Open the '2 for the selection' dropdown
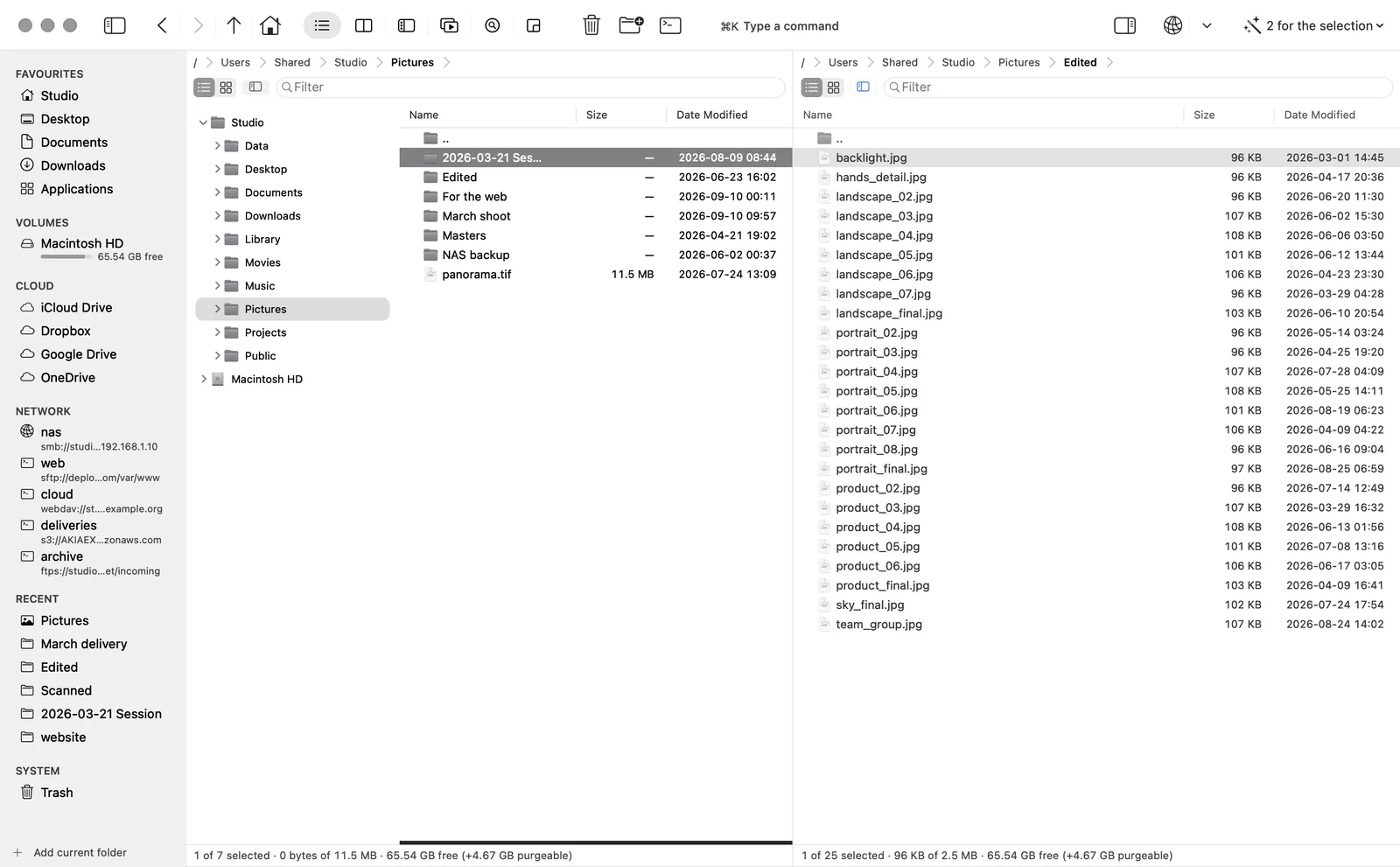Viewport: 1400px width, 867px height. tap(1313, 25)
